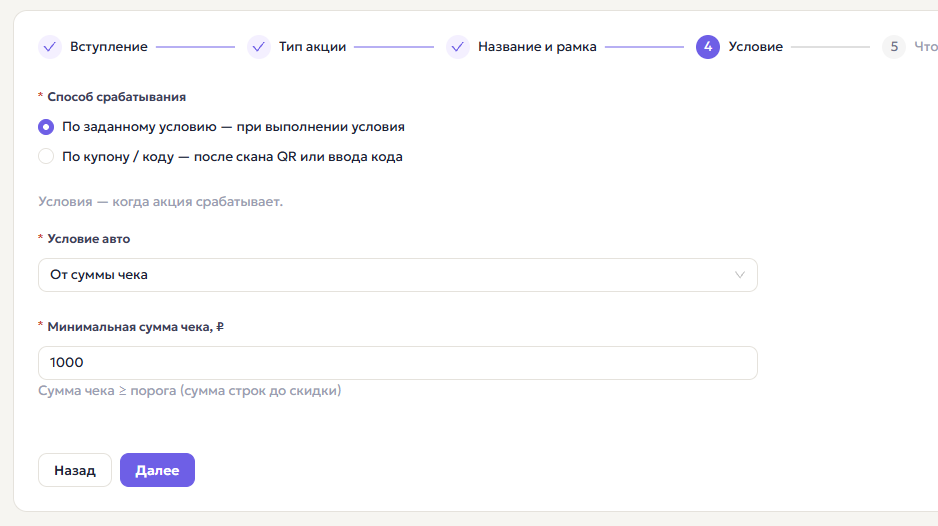Click the step 5 circle icon
This screenshot has width=938, height=526.
pyautogui.click(x=894, y=47)
